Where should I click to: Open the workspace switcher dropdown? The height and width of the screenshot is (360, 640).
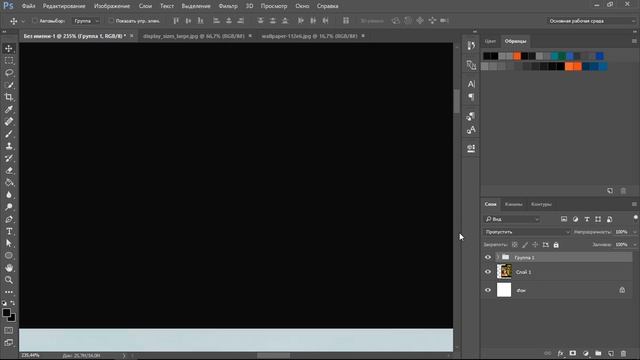point(591,21)
